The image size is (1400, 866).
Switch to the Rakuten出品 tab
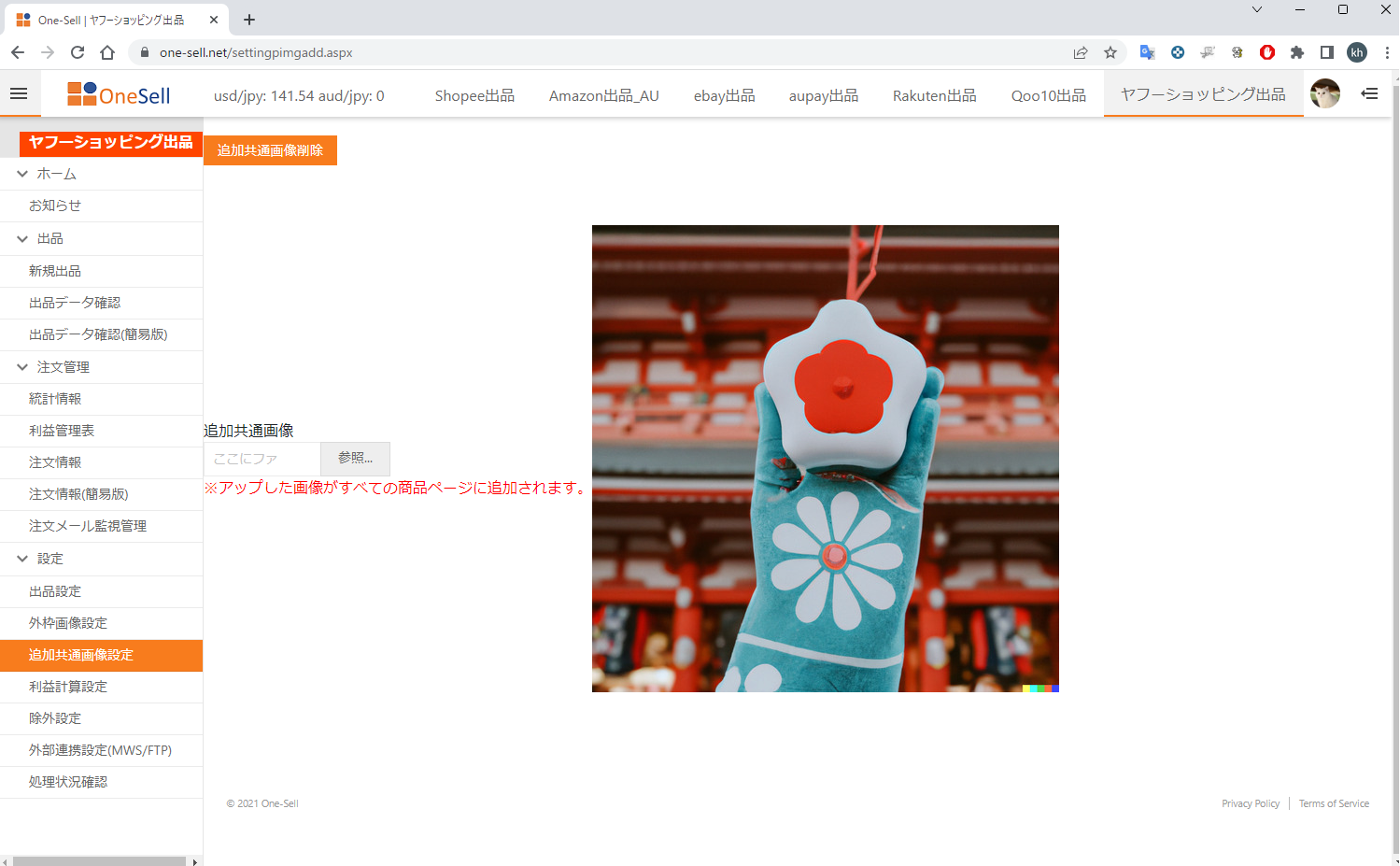coord(934,94)
